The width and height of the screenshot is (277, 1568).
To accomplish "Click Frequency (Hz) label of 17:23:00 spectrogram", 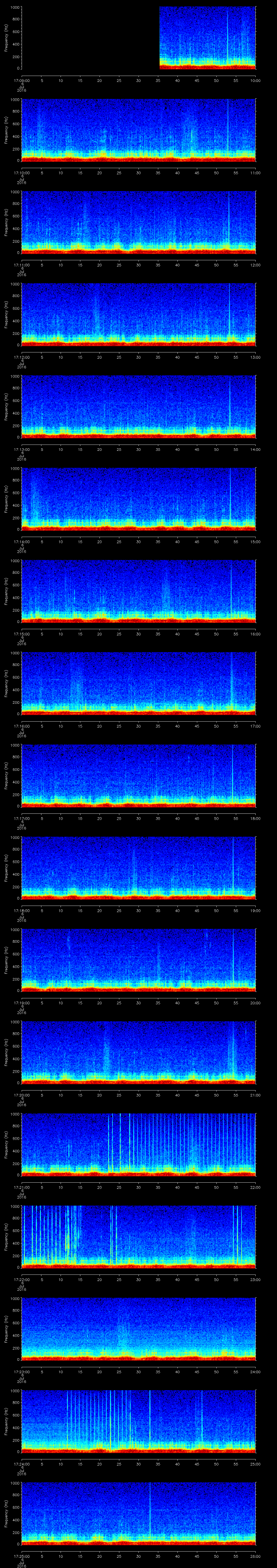I will click(x=6, y=1328).
